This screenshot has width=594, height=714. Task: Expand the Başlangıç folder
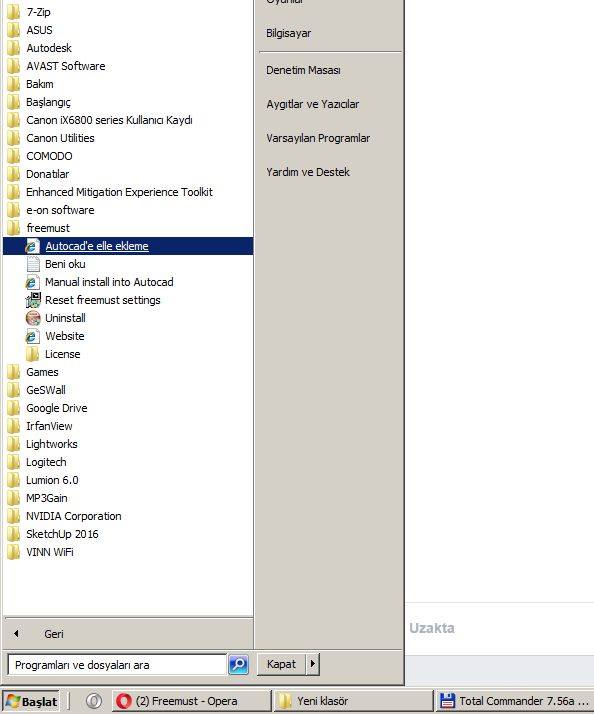(x=48, y=102)
